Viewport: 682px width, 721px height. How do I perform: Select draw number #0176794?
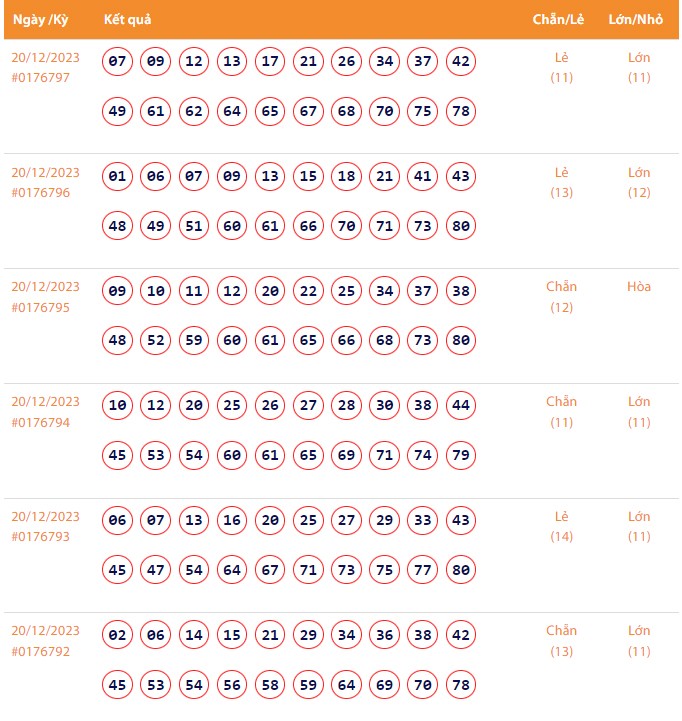[41, 423]
